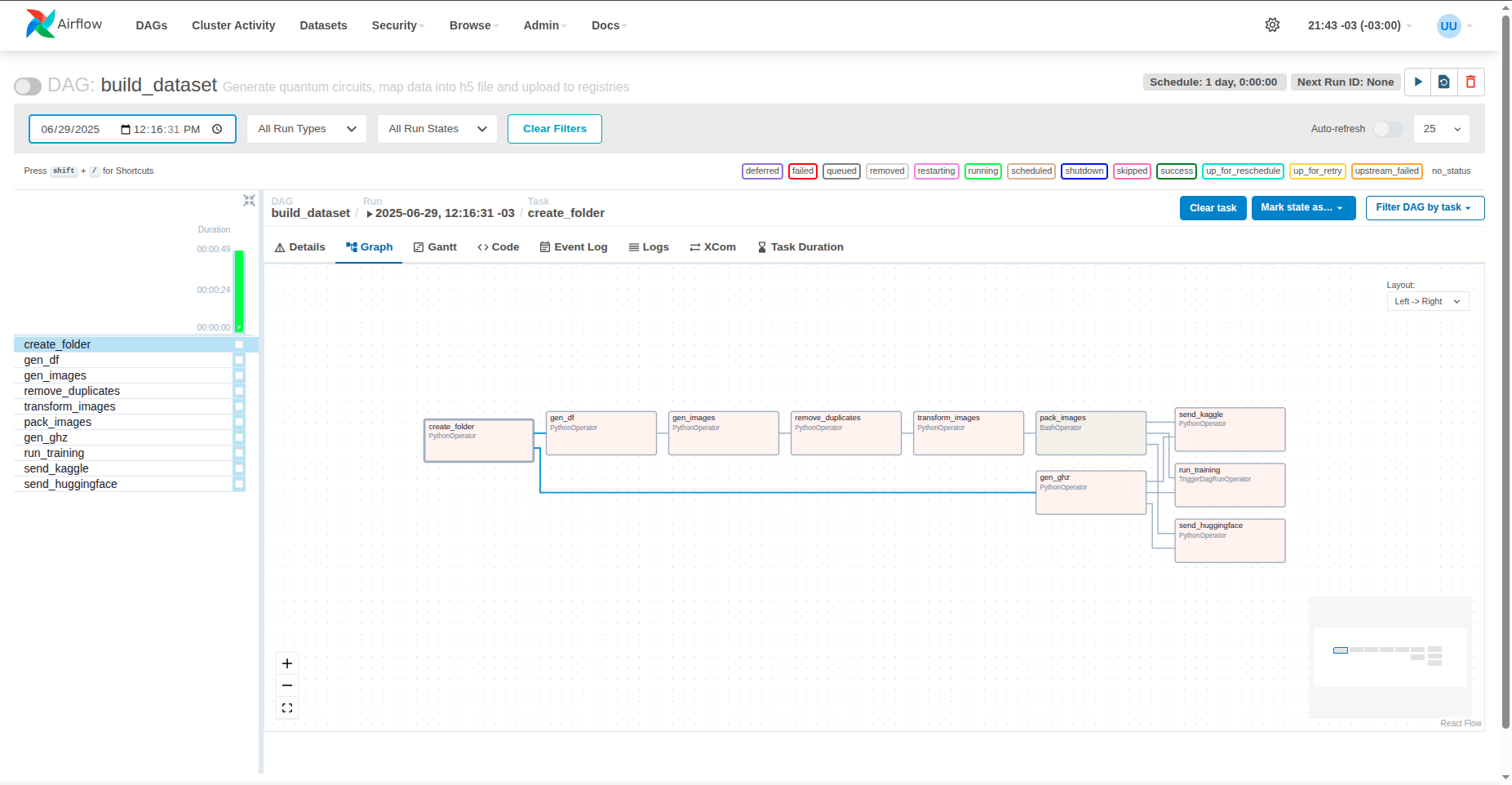Click the graph minimap
Image resolution: width=1512 pixels, height=785 pixels.
click(1390, 658)
